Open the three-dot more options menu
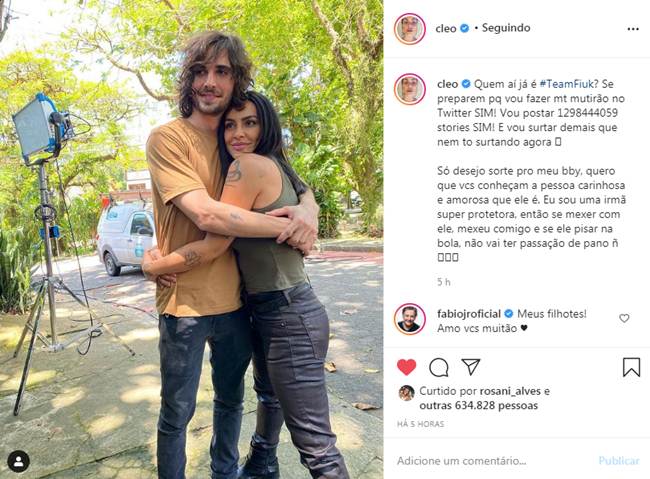 tap(633, 29)
